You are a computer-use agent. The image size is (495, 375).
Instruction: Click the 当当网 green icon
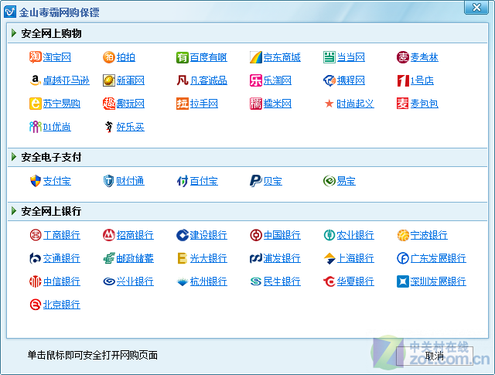point(329,57)
